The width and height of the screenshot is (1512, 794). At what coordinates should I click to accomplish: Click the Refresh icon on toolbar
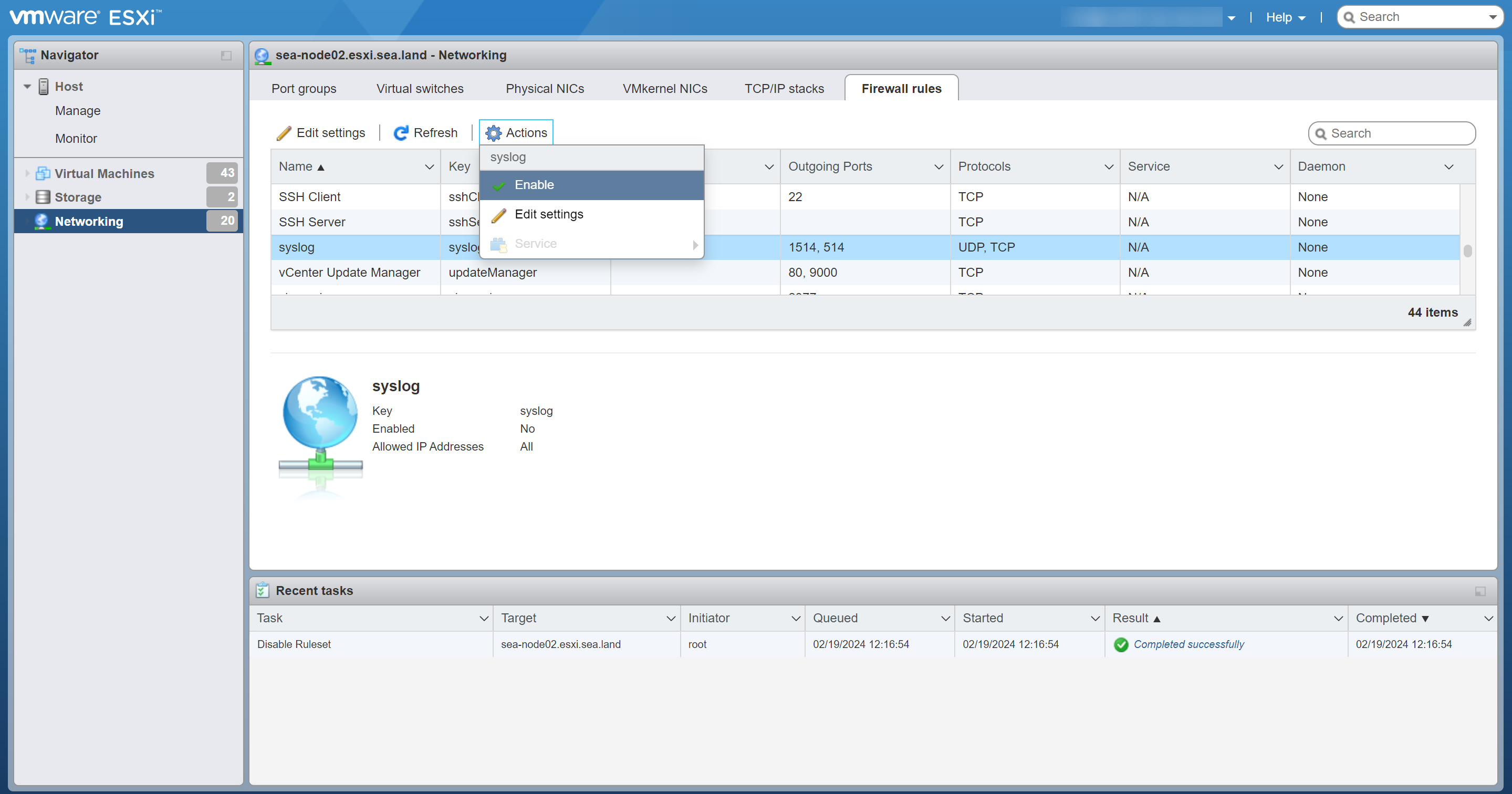(x=401, y=133)
